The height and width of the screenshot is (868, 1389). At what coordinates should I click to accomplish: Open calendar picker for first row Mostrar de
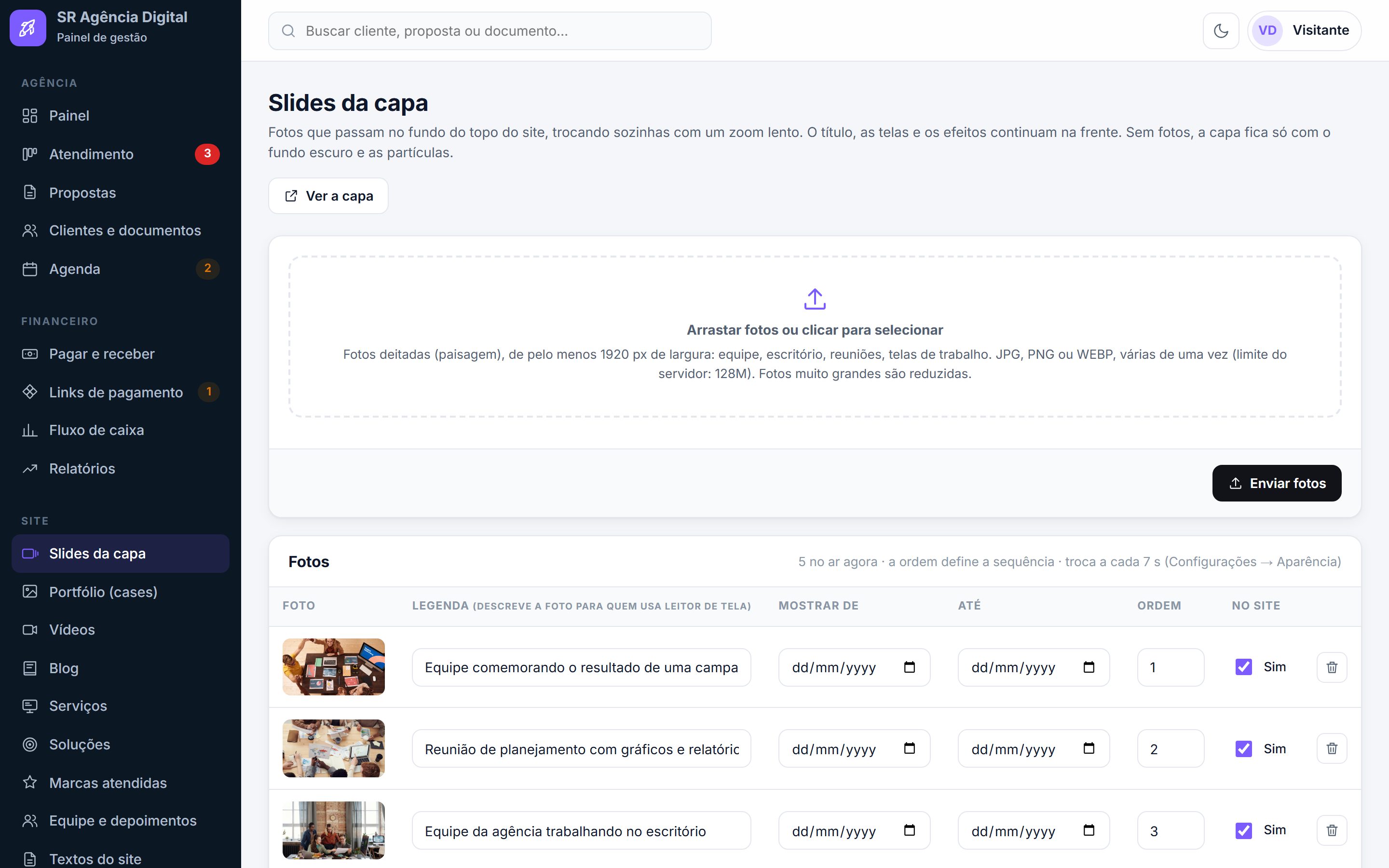(909, 667)
